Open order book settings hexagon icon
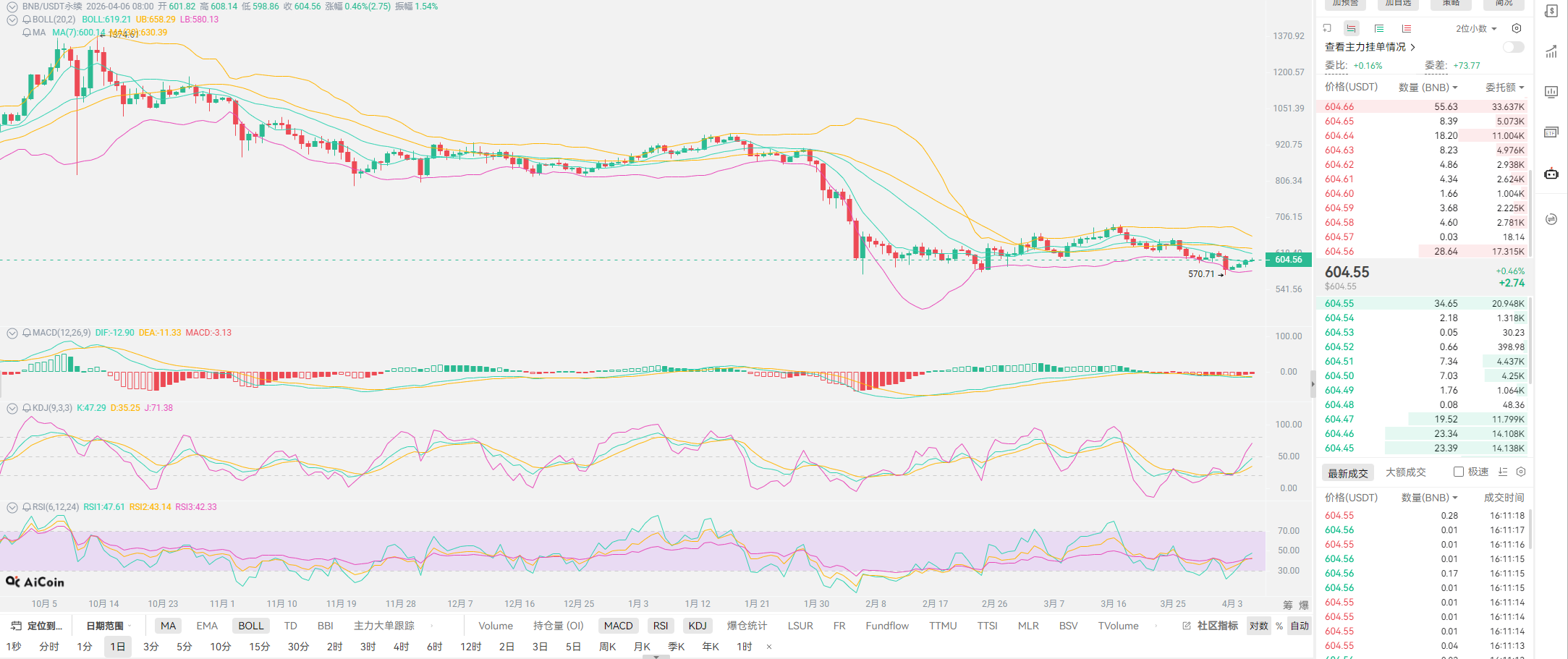 [1517, 28]
